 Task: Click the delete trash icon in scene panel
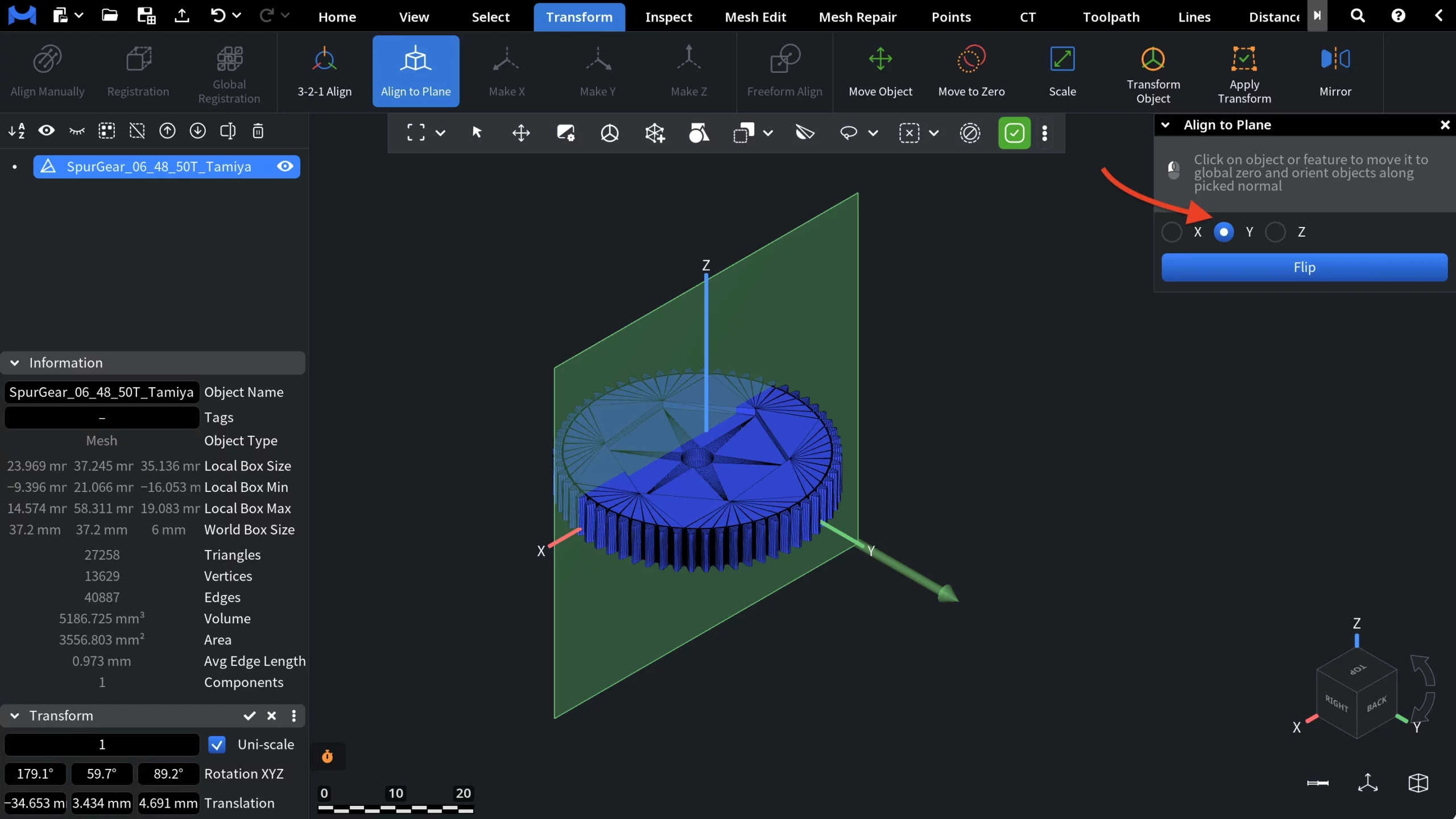coord(258,131)
